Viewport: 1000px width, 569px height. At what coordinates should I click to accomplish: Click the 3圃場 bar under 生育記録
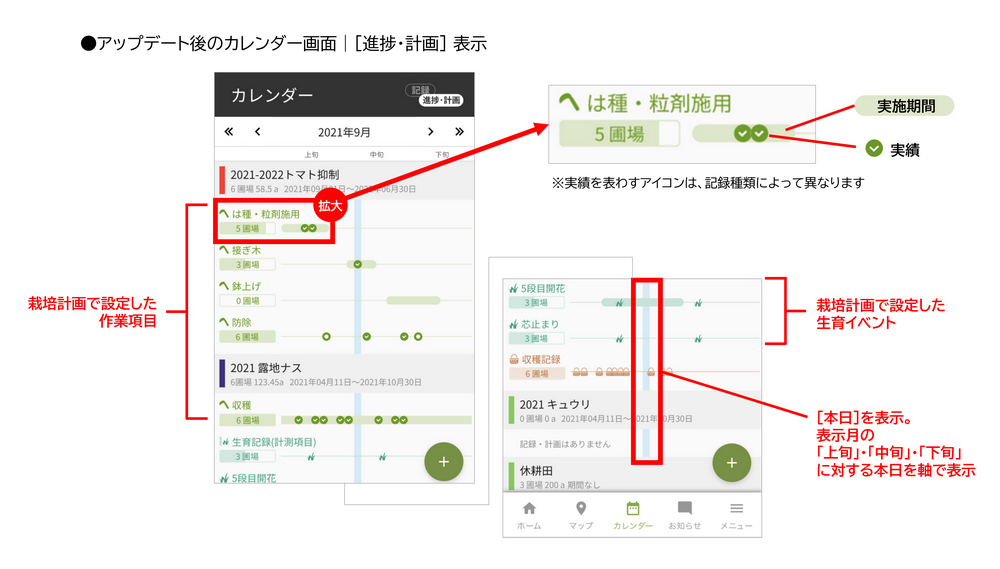[247, 457]
